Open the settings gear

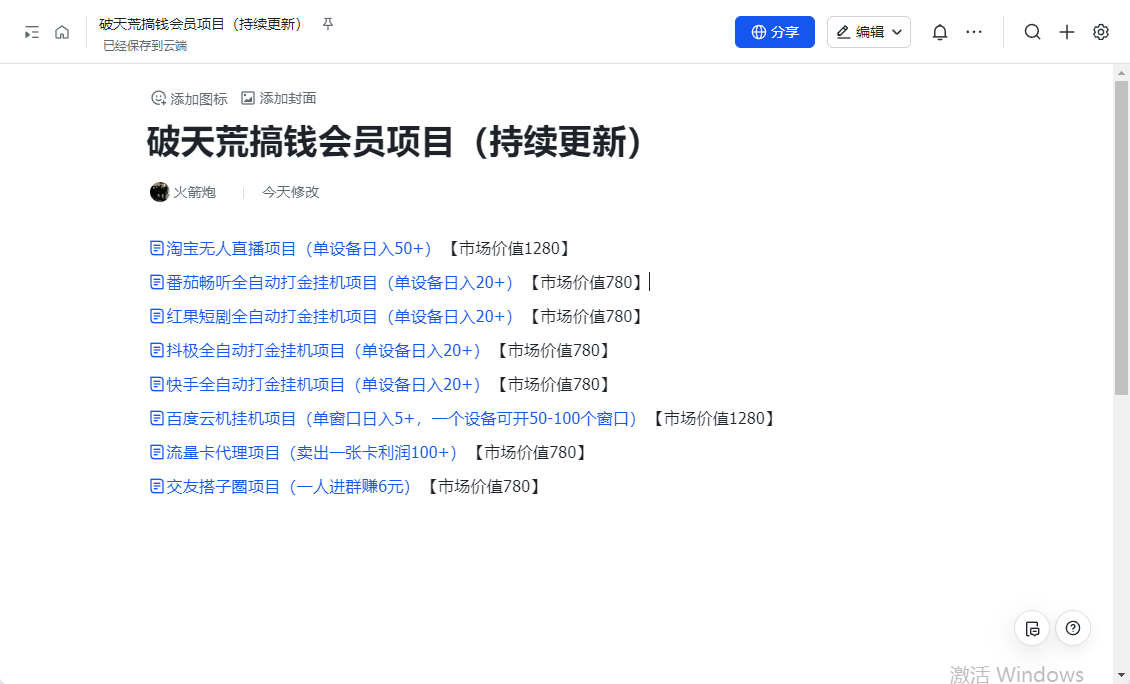tap(1100, 31)
